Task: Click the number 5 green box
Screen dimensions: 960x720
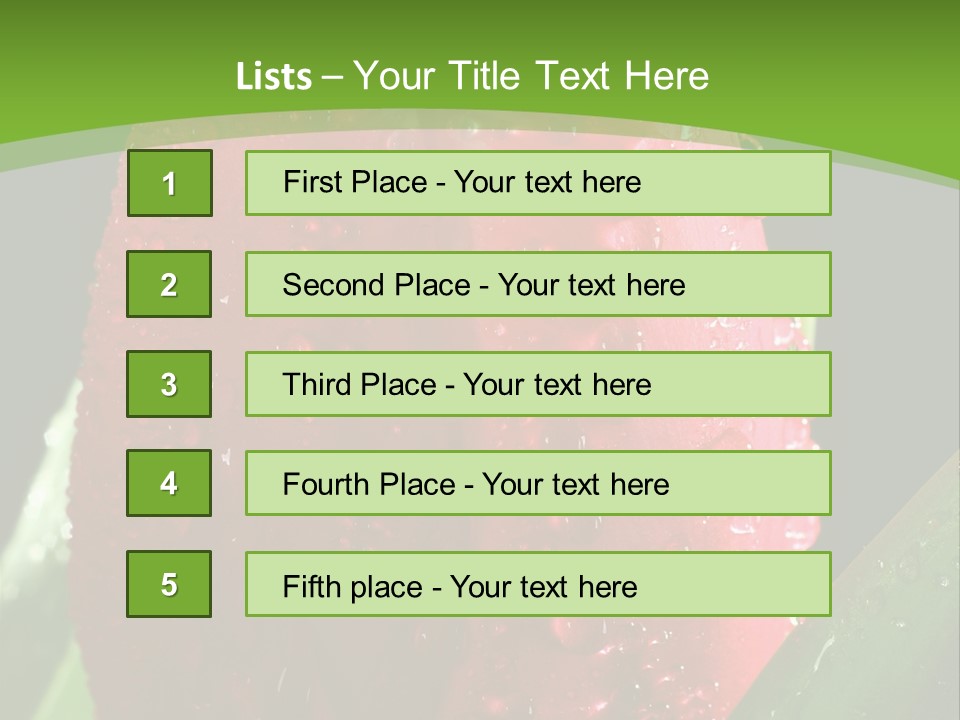Action: point(169,584)
